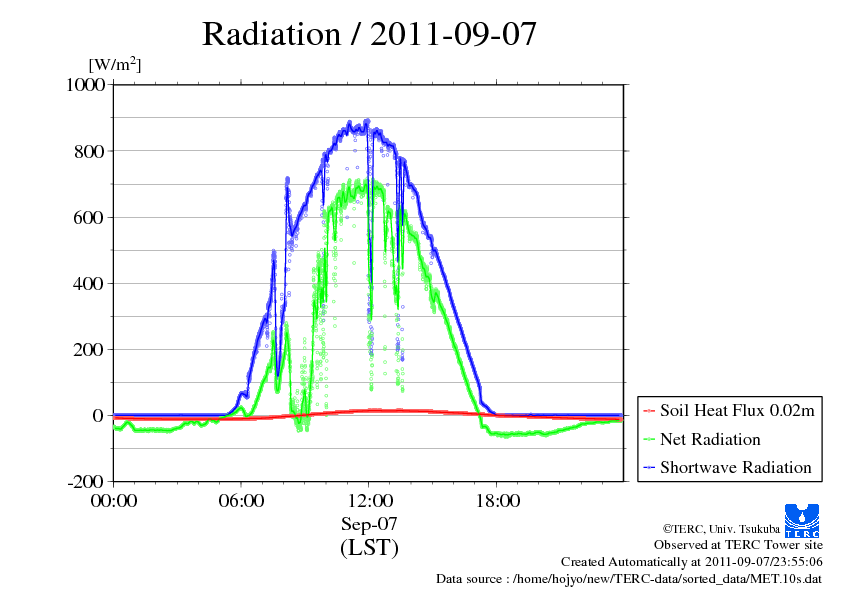This screenshot has width=842, height=595.
Task: Click the '(LST)' timezone label
Action: [369, 548]
